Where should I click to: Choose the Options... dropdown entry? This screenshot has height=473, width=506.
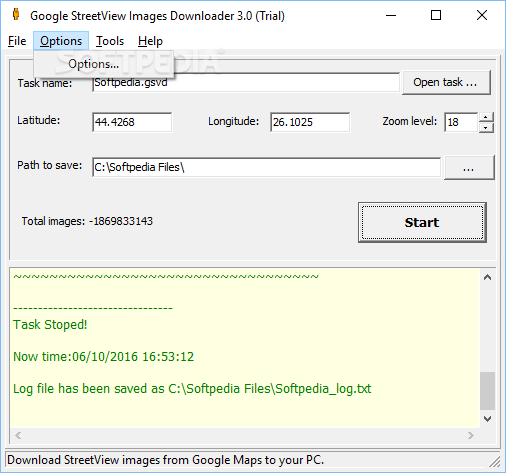point(104,64)
